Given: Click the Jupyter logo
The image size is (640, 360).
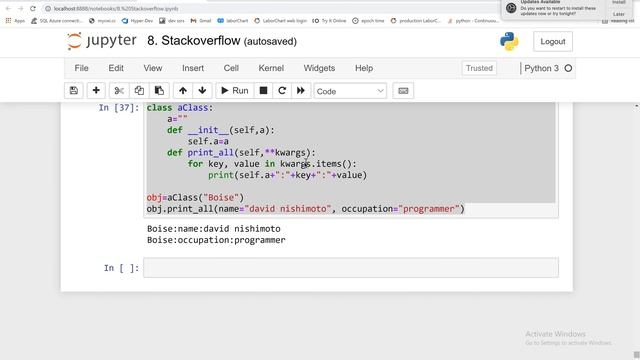Looking at the screenshot, I should tap(102, 41).
